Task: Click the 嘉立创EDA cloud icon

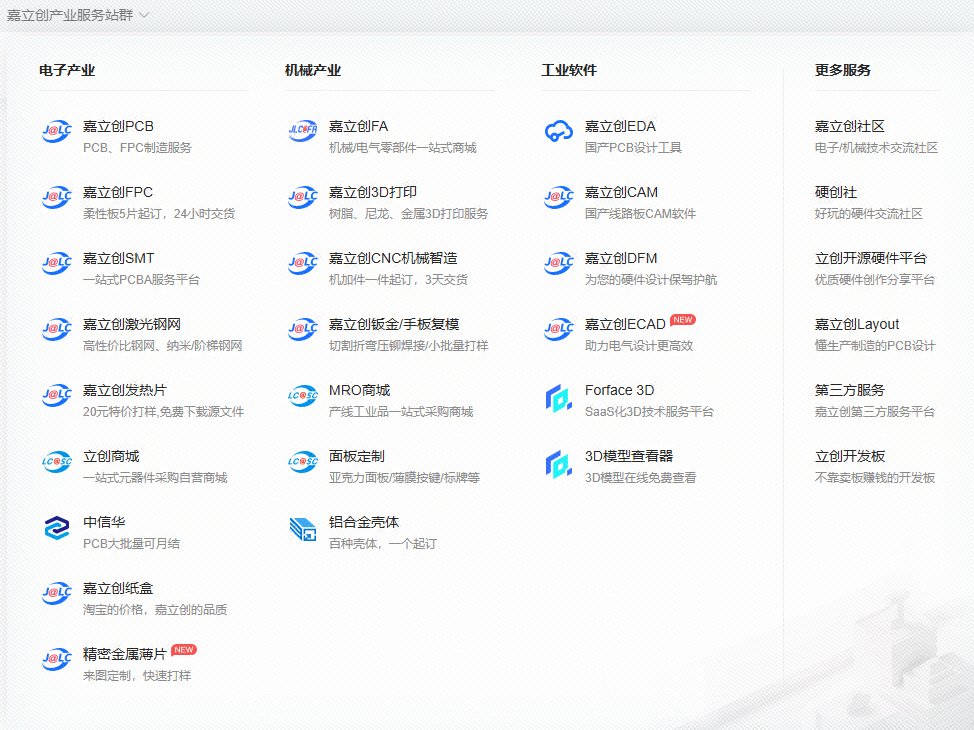Action: [558, 131]
